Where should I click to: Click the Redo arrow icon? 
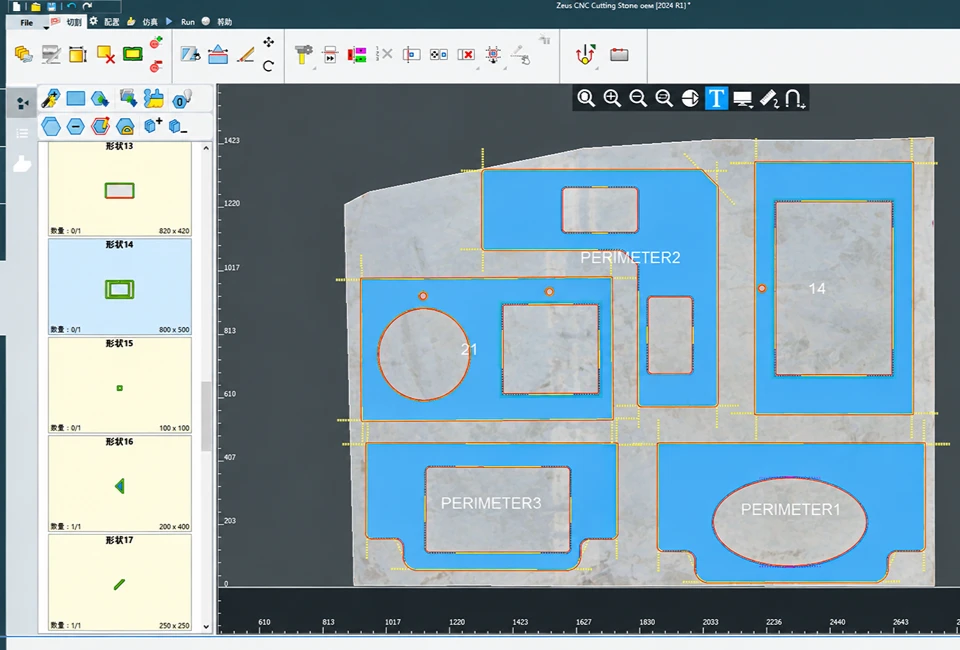[87, 6]
